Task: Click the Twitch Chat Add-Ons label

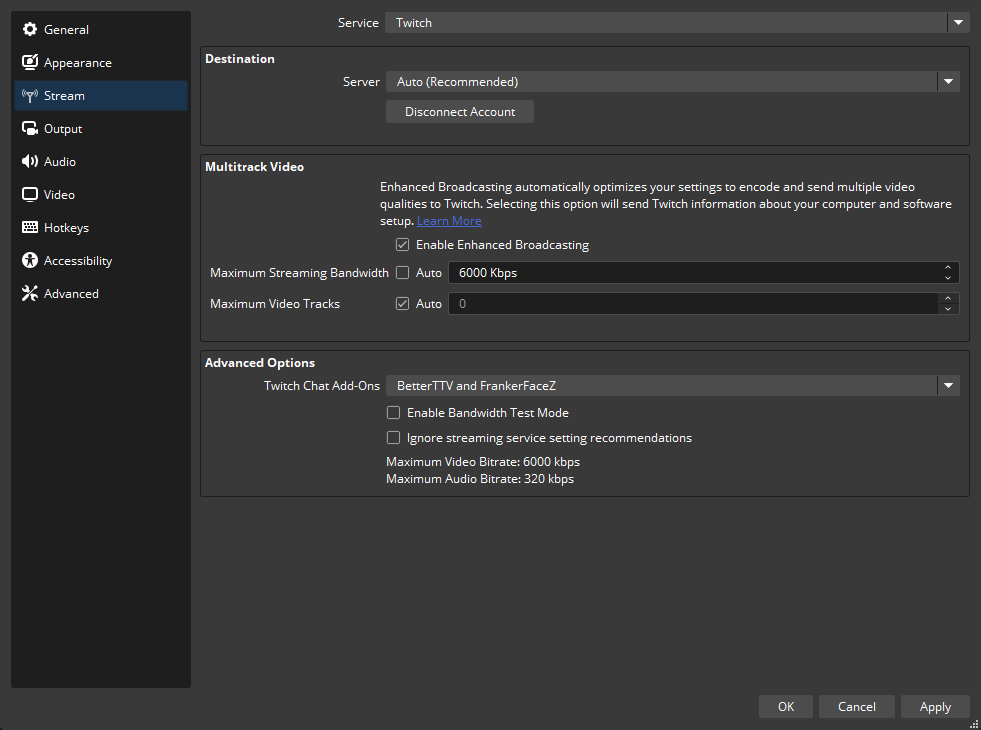Action: pyautogui.click(x=322, y=385)
